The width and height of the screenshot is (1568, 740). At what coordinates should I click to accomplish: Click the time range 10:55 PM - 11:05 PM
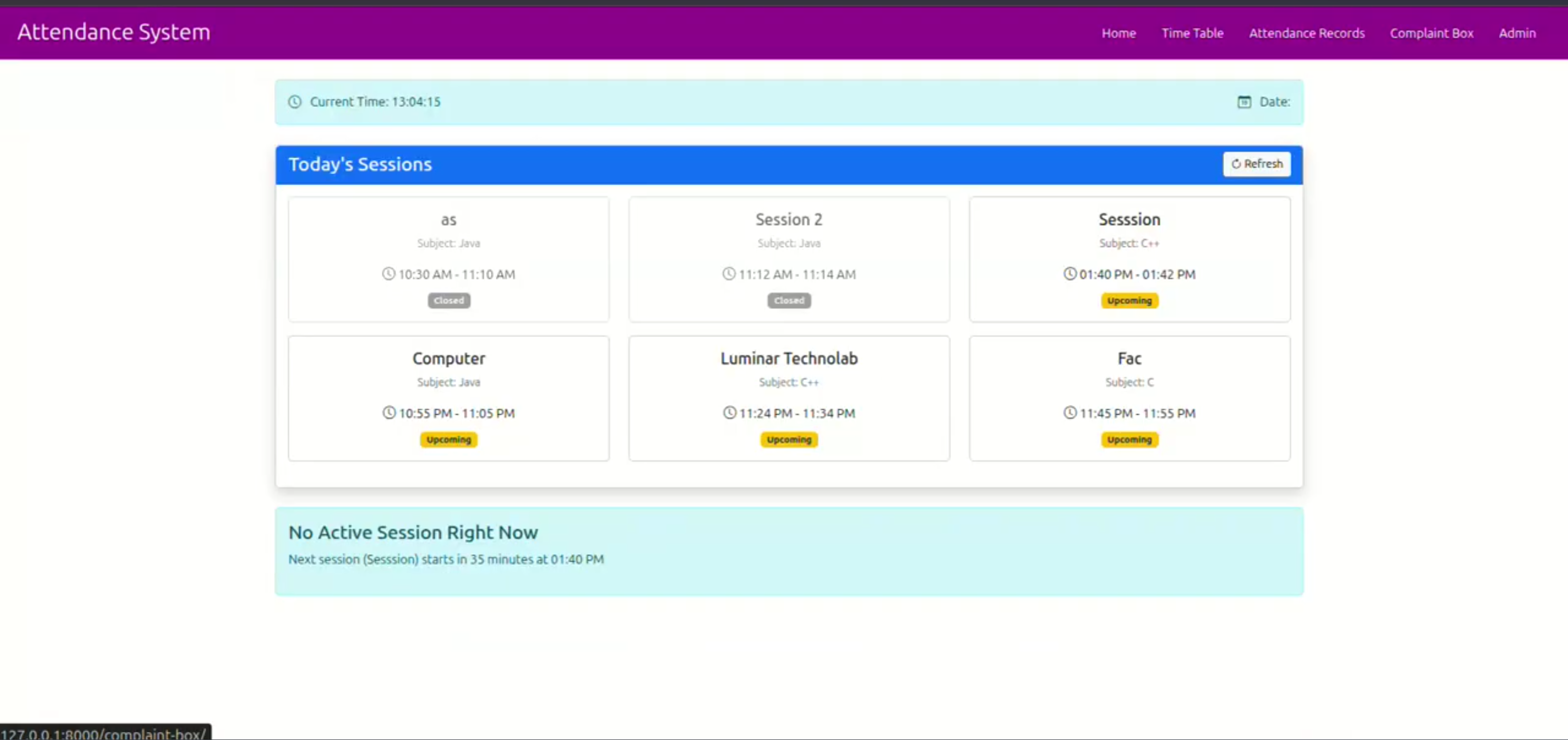coord(457,413)
